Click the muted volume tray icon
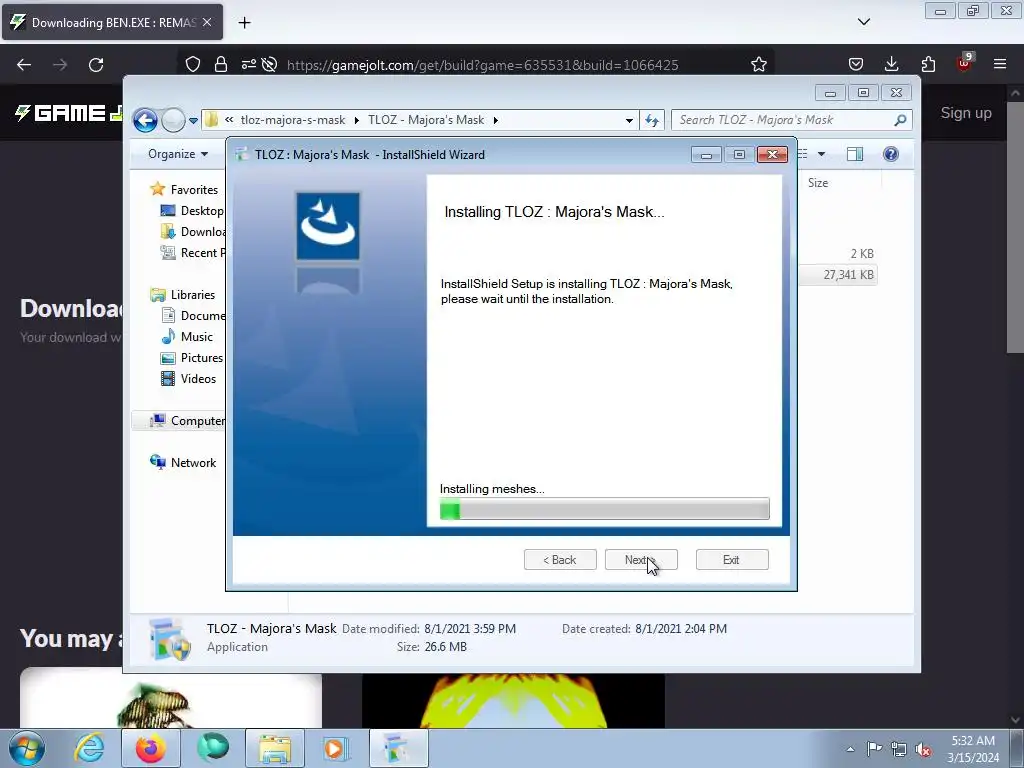The width and height of the screenshot is (1024, 768). 923,749
